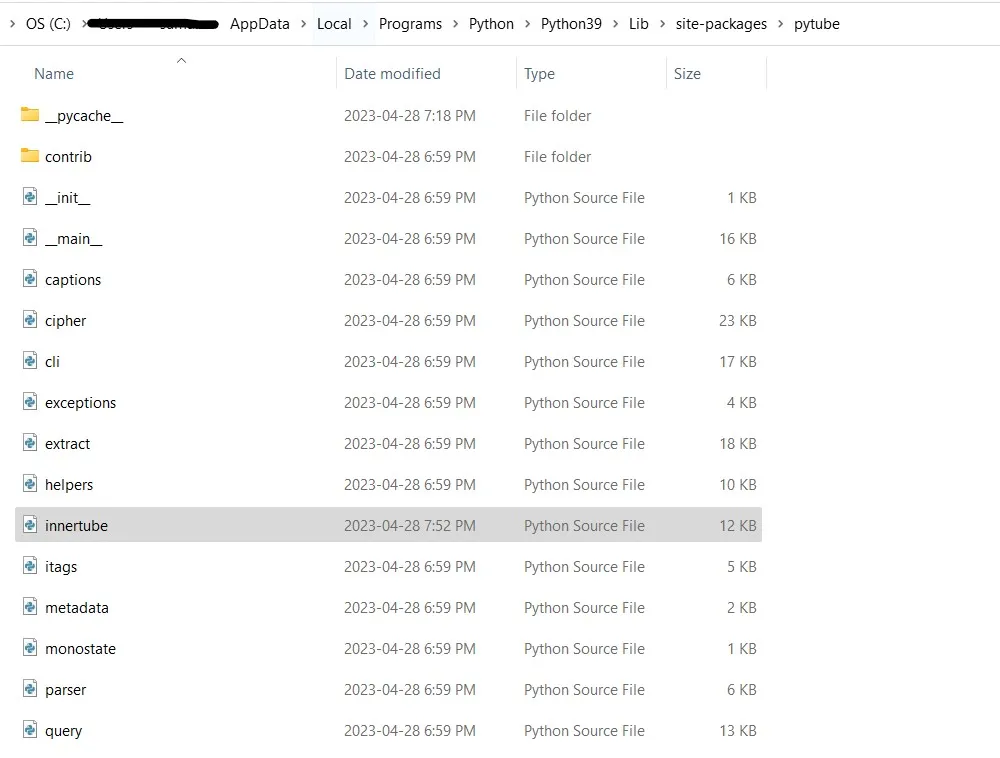
Task: Go to site-packages in the address bar
Action: coord(721,24)
